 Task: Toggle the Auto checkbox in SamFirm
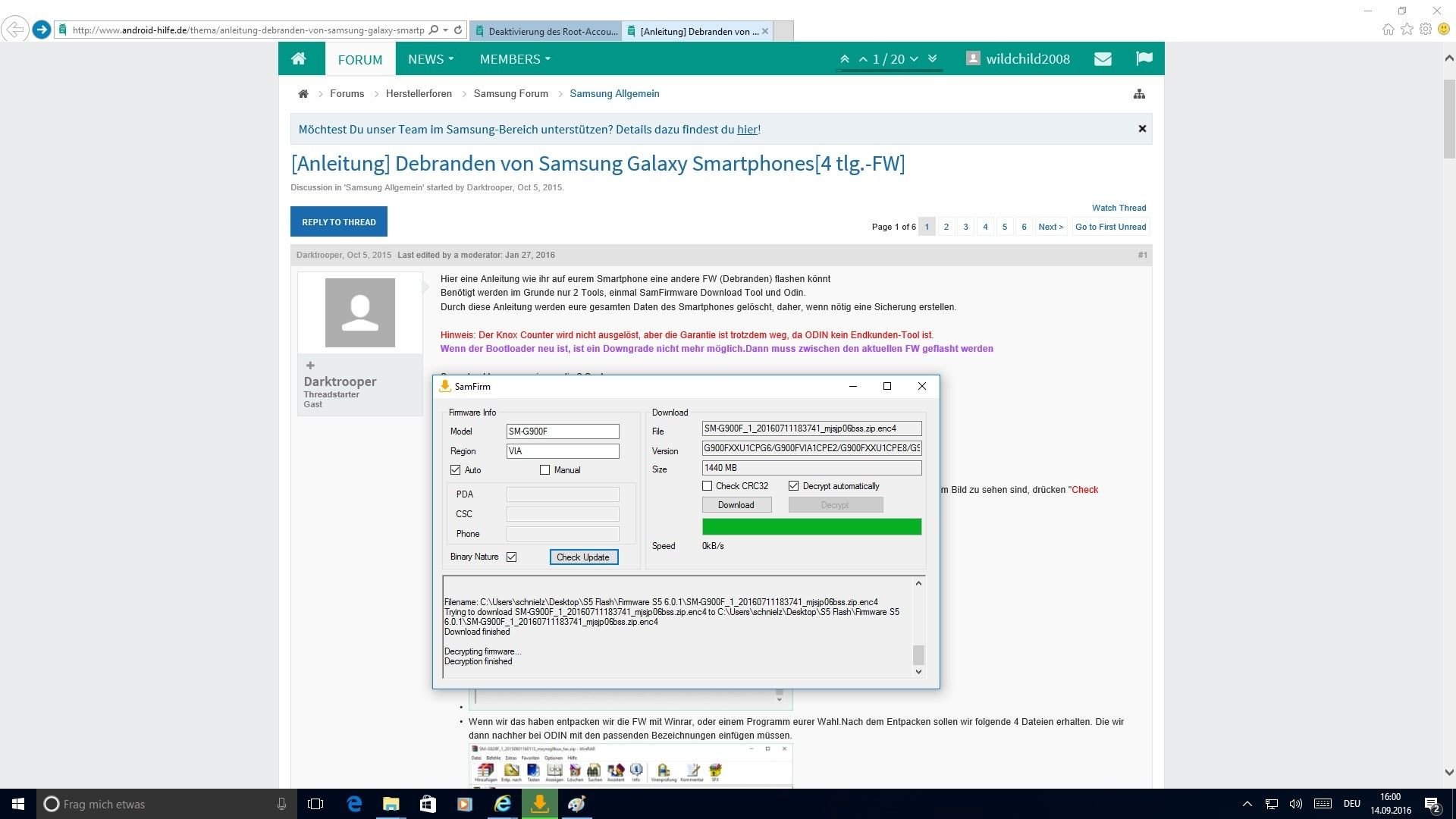[x=456, y=470]
